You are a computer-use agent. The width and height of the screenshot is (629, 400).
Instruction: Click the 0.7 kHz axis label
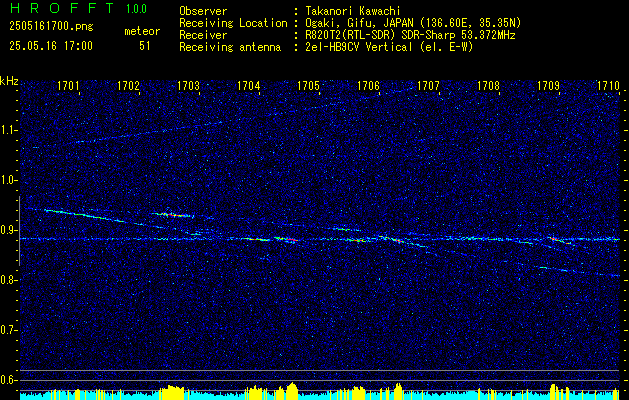click(8, 330)
